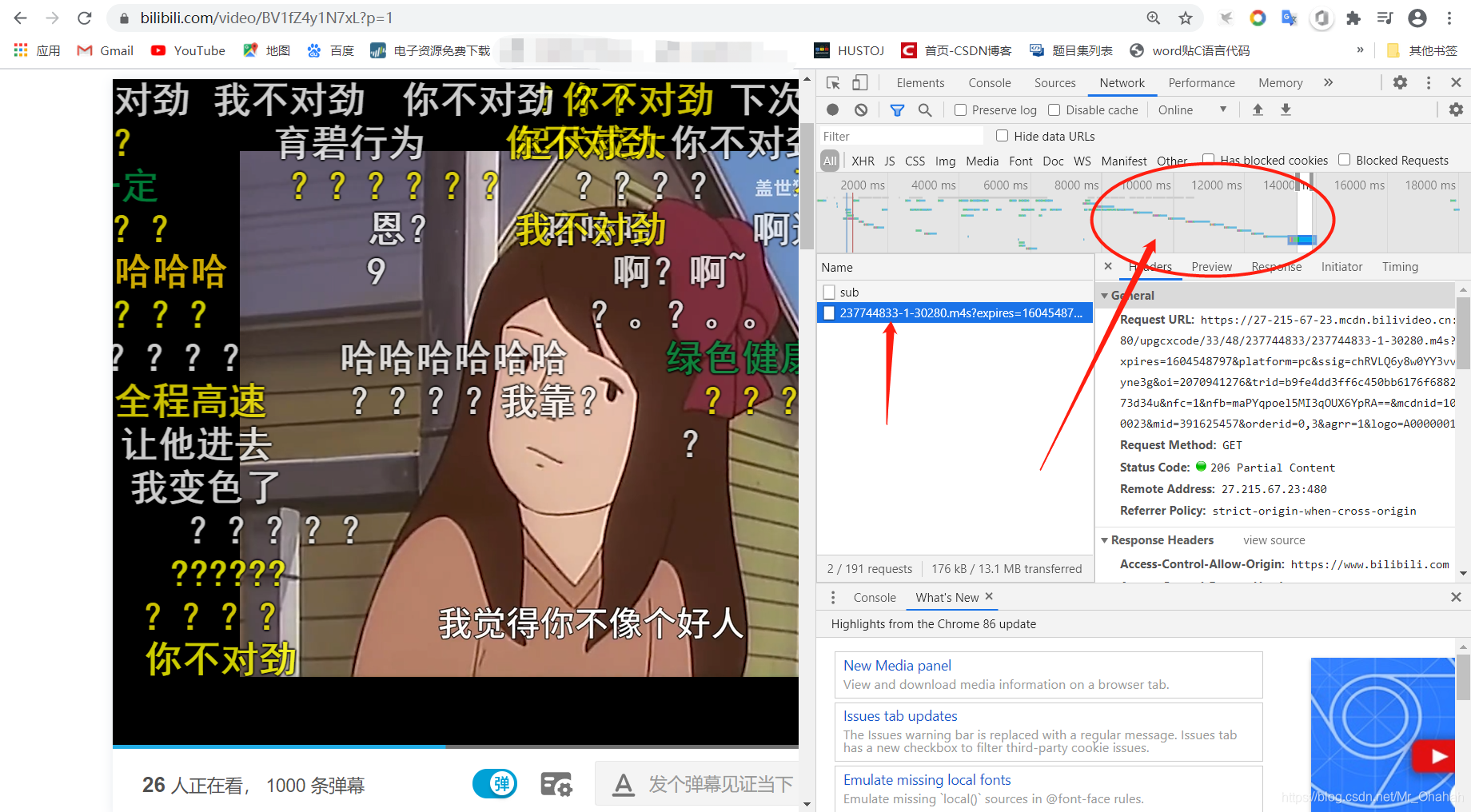Switch to the Sources tab
Screen dimensions: 1471x812
[x=1055, y=82]
